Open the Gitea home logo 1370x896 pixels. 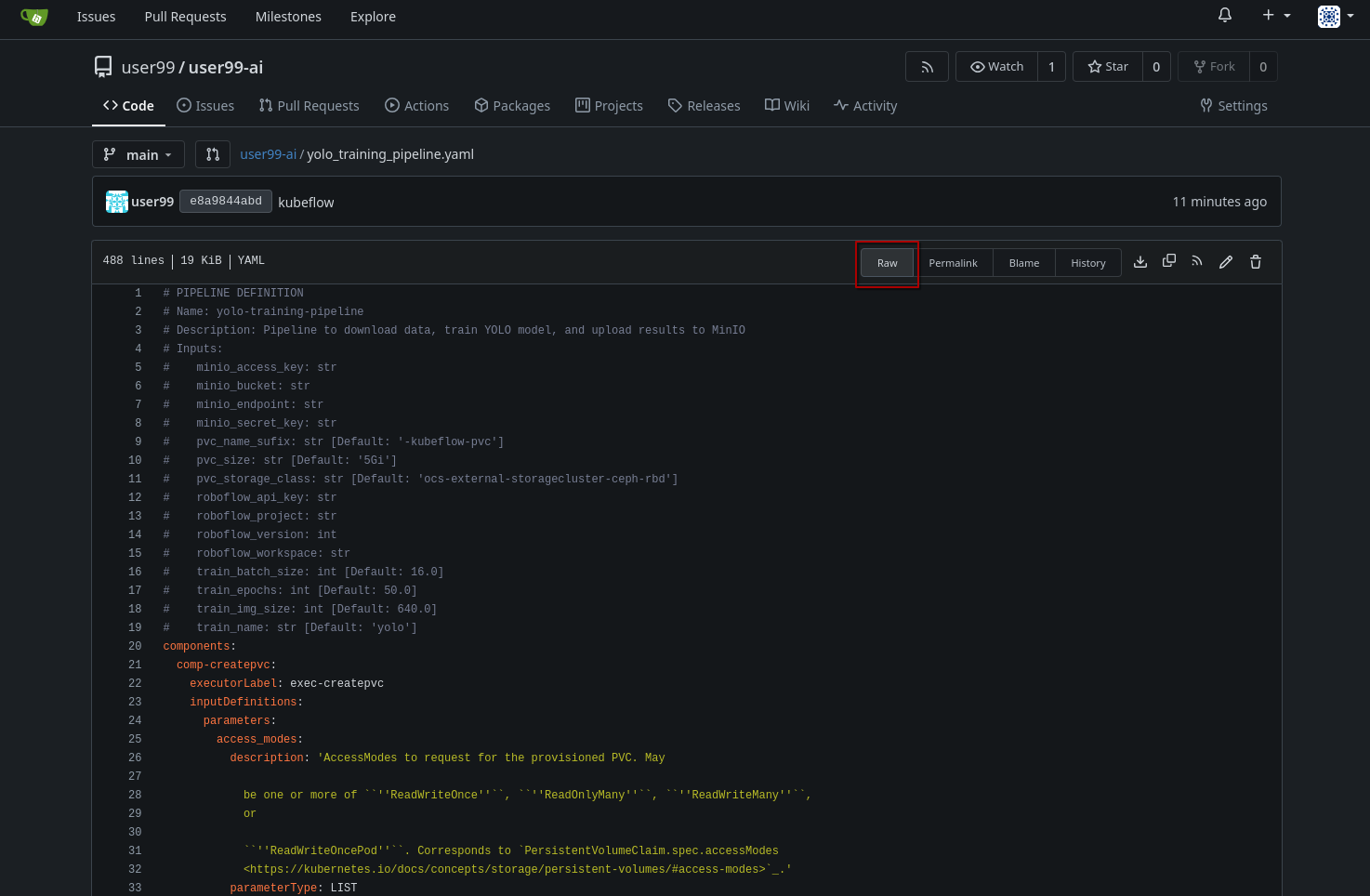pos(34,17)
